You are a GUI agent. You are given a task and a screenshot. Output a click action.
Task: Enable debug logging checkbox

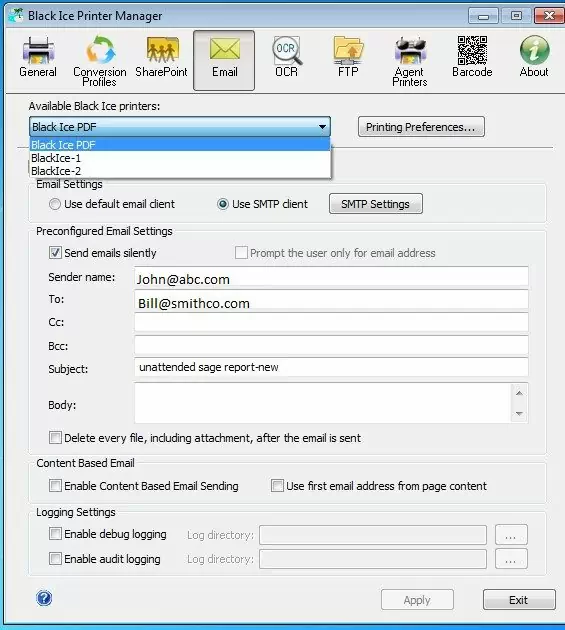point(55,534)
